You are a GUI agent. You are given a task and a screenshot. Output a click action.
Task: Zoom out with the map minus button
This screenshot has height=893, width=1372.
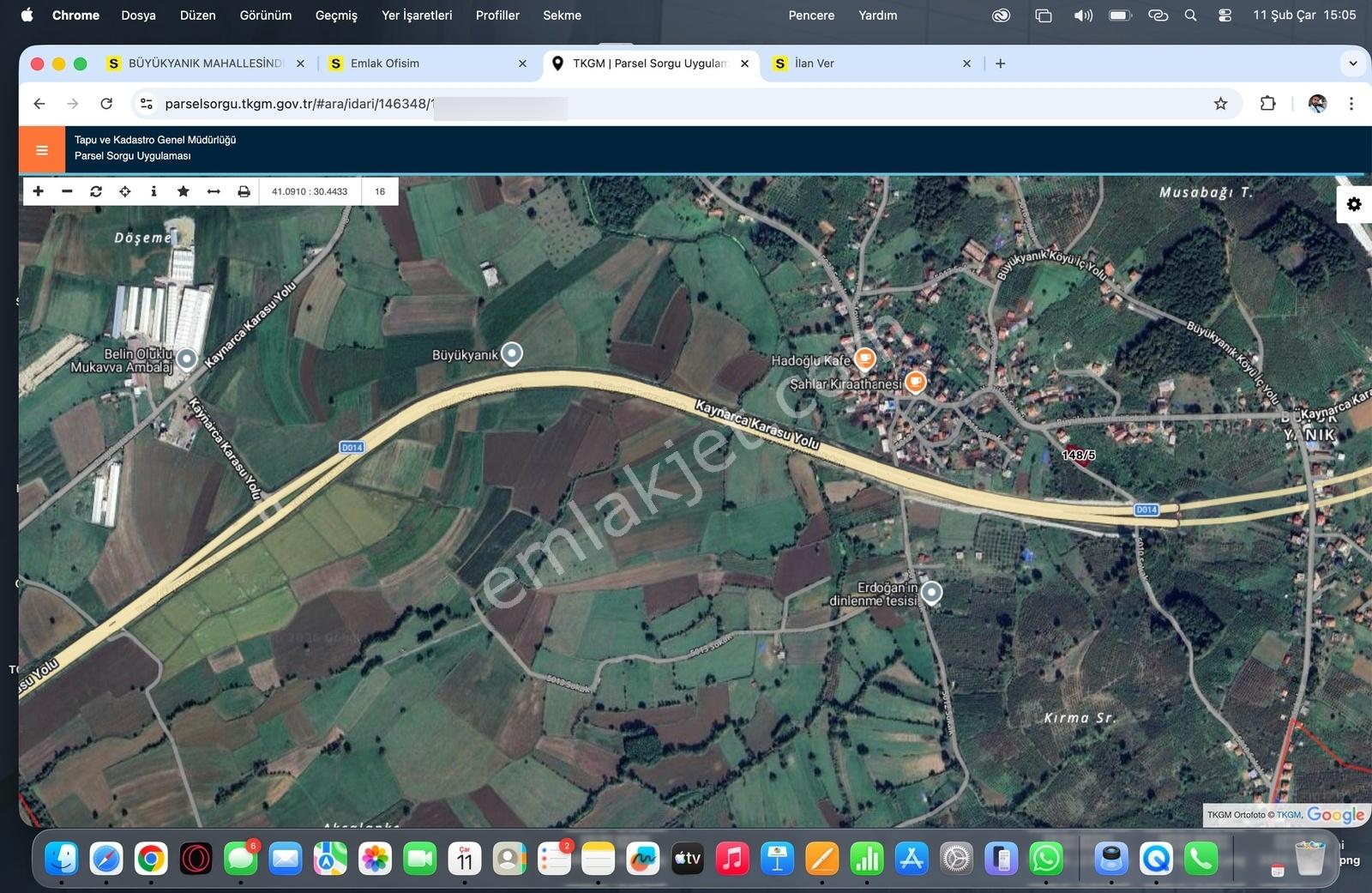click(x=67, y=191)
